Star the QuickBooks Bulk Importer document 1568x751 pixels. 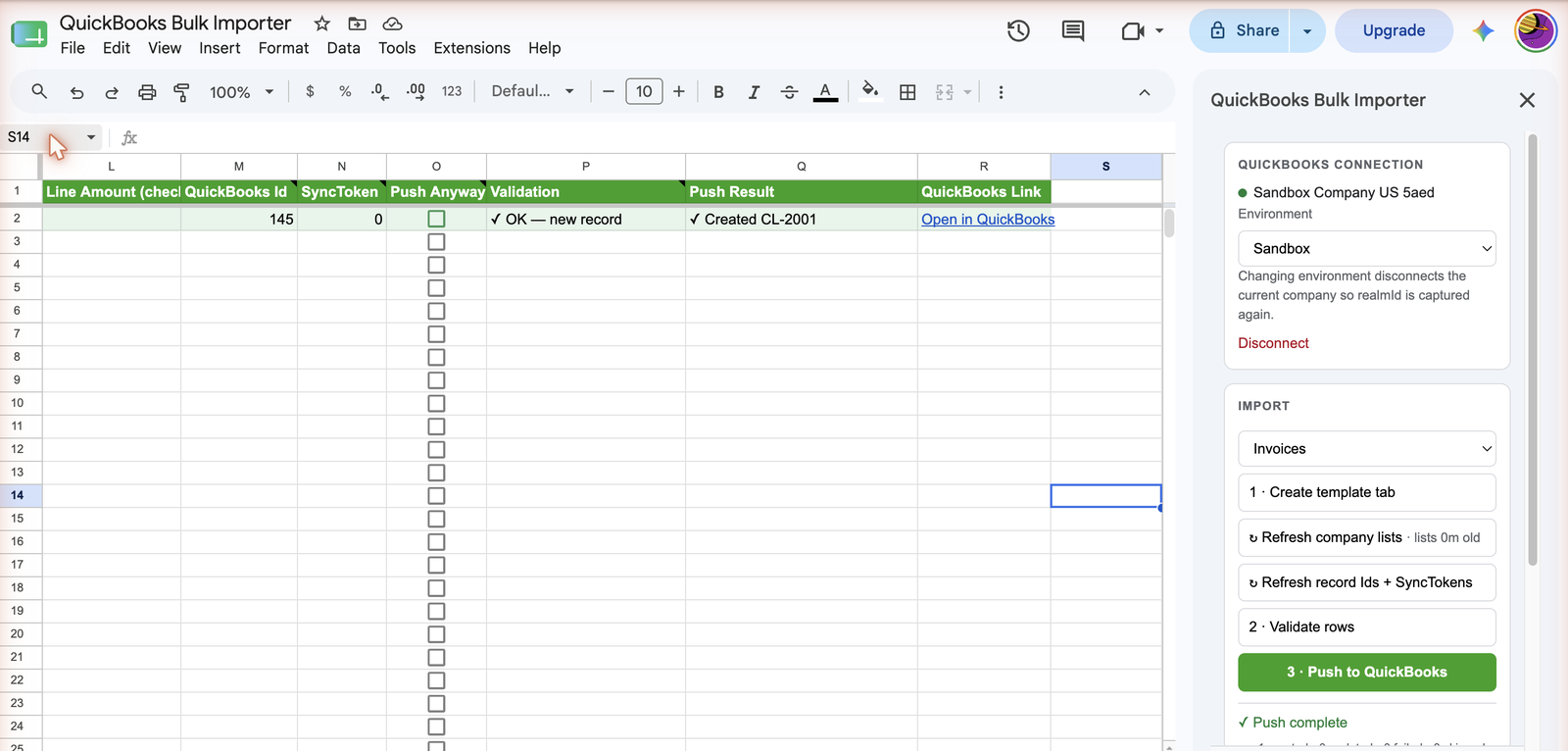(321, 24)
